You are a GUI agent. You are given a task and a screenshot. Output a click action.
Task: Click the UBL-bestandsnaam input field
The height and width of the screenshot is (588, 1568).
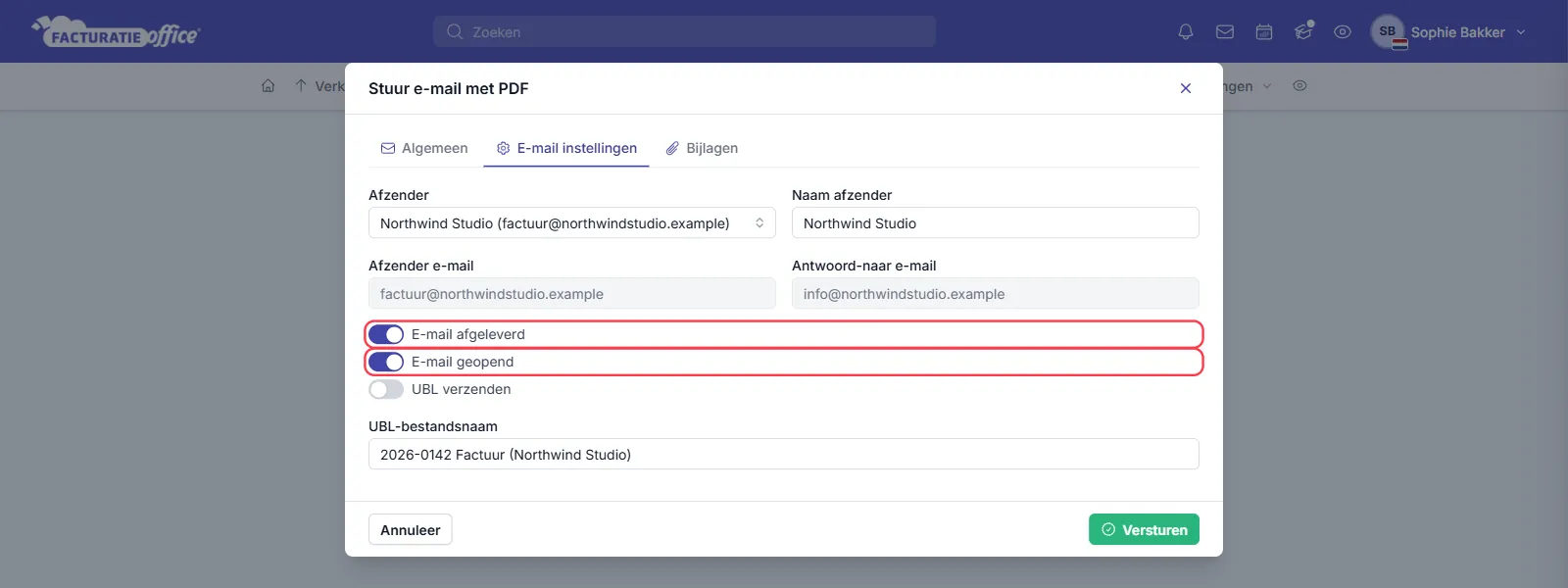(784, 454)
